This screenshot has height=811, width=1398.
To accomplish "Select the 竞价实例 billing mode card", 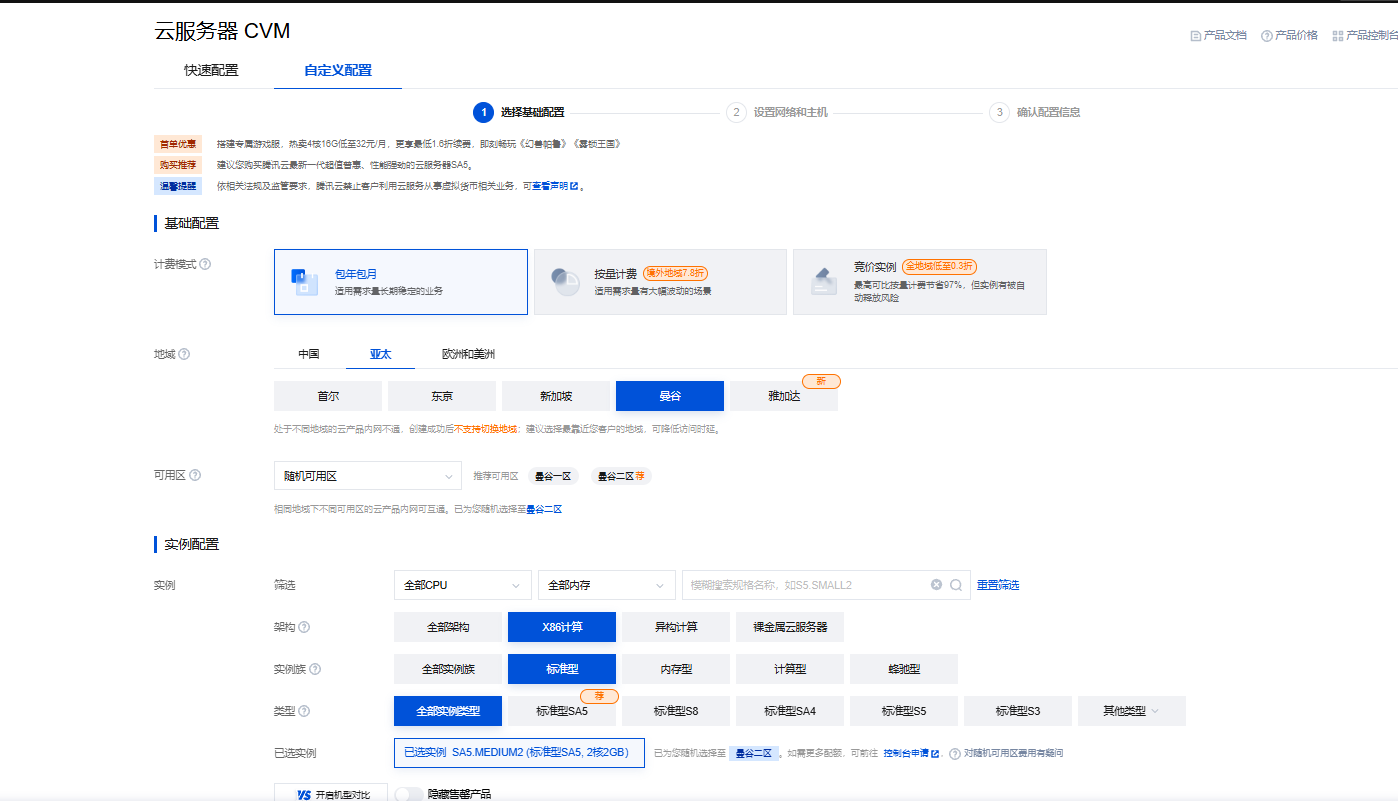I will pyautogui.click(x=920, y=282).
